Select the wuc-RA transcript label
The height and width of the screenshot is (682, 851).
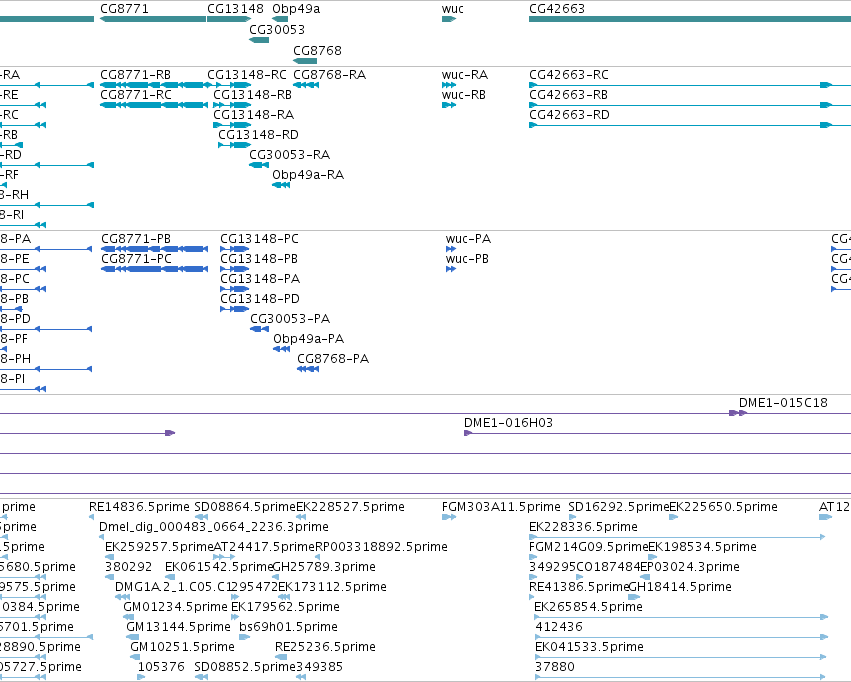click(465, 74)
